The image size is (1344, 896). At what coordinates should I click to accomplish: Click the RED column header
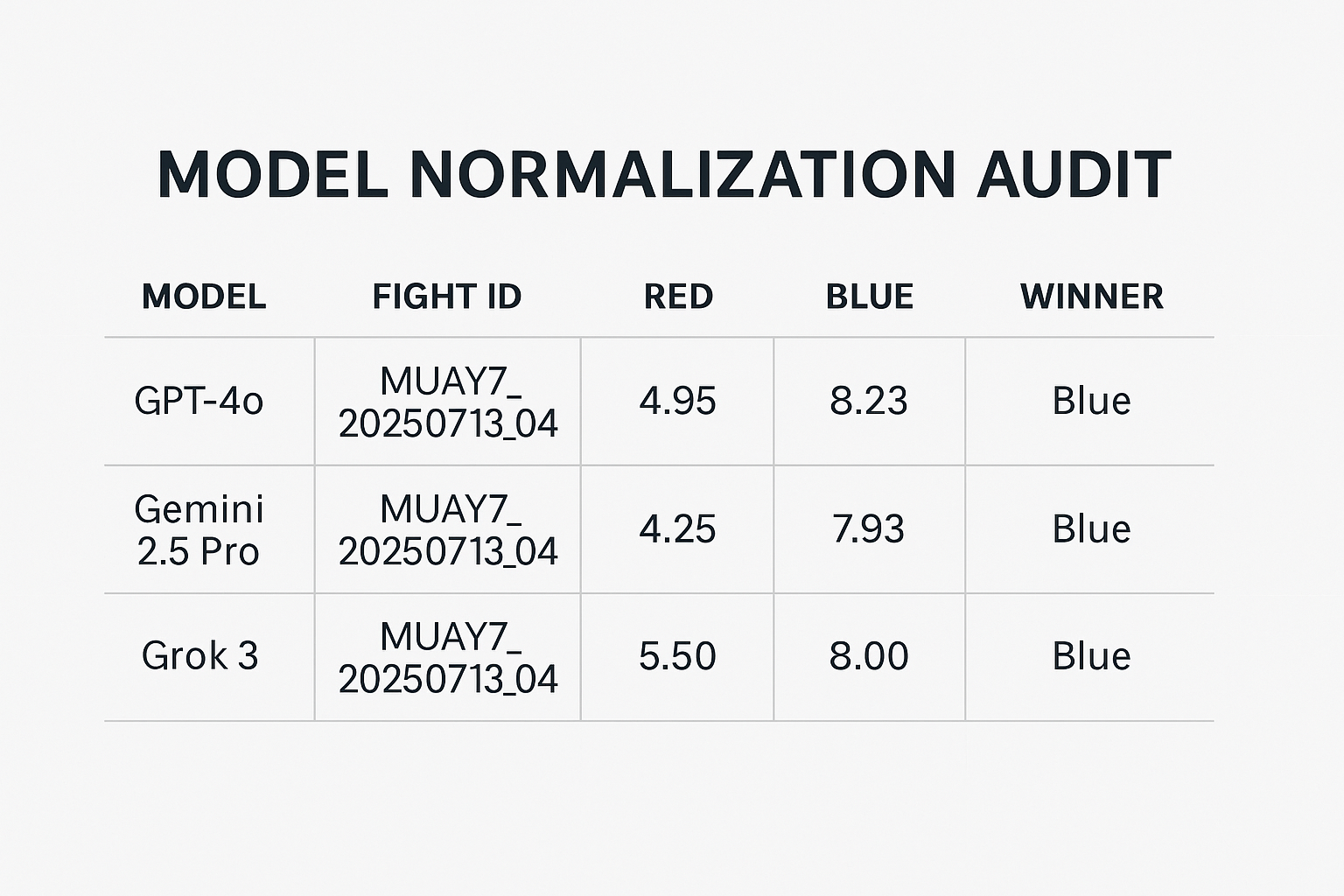coord(678,297)
